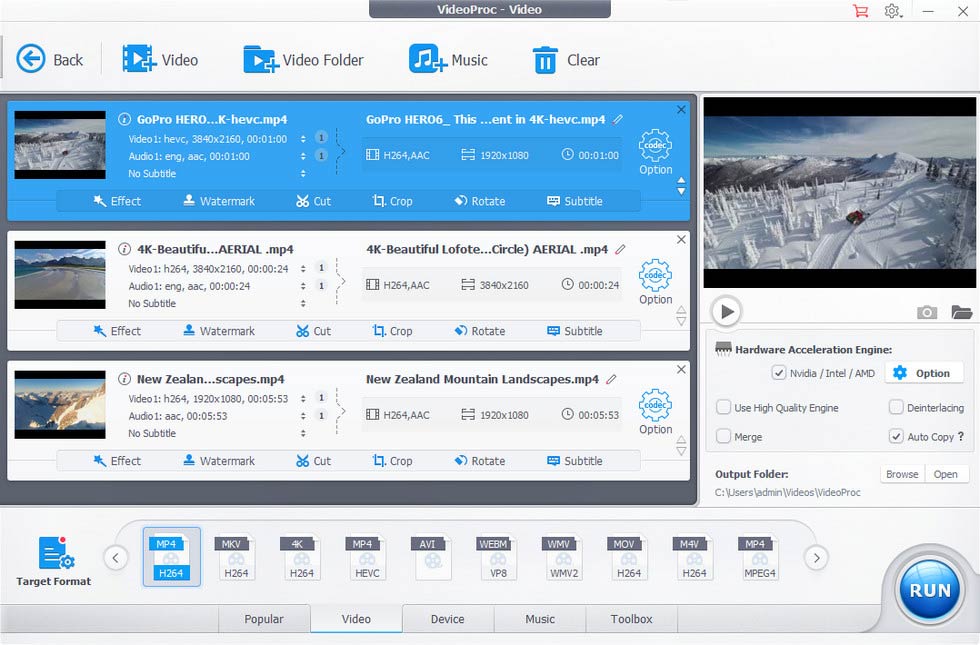Rename New Zealand output with pencil icon
This screenshot has width=980, height=645.
pos(611,379)
